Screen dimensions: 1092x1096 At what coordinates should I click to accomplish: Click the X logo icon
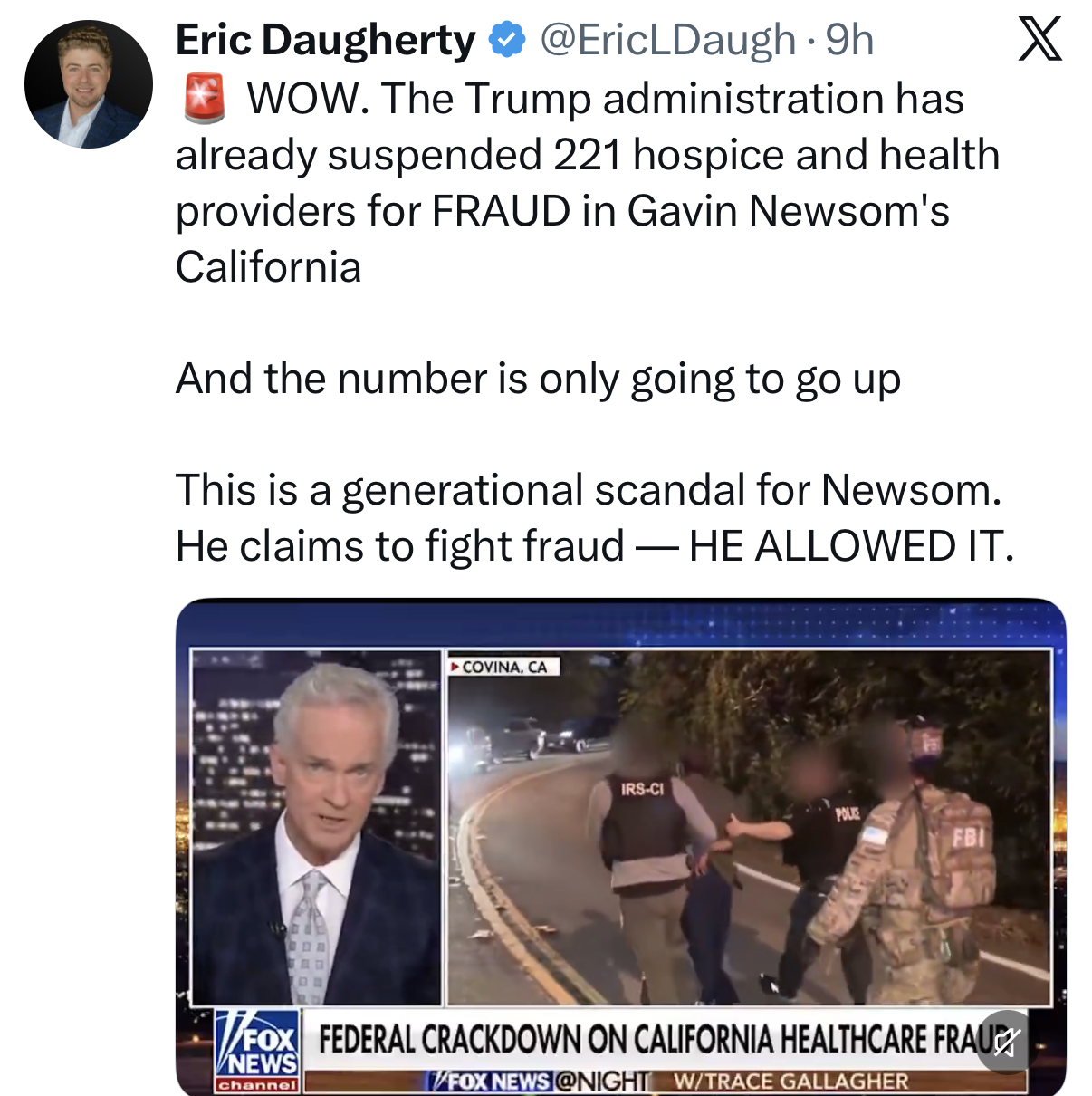(x=1039, y=40)
